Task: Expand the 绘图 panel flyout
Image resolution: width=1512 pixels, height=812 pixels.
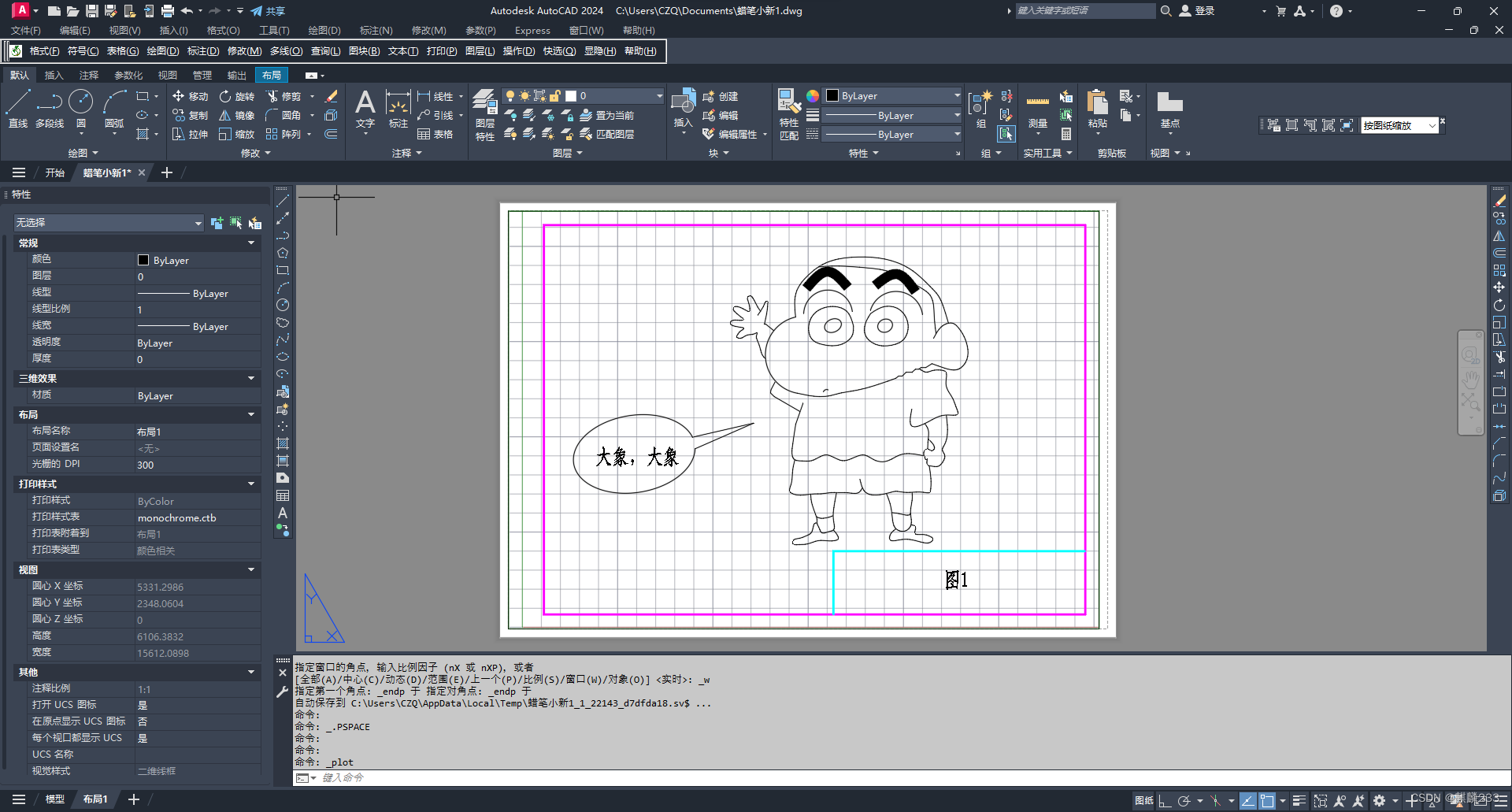Action: point(83,153)
